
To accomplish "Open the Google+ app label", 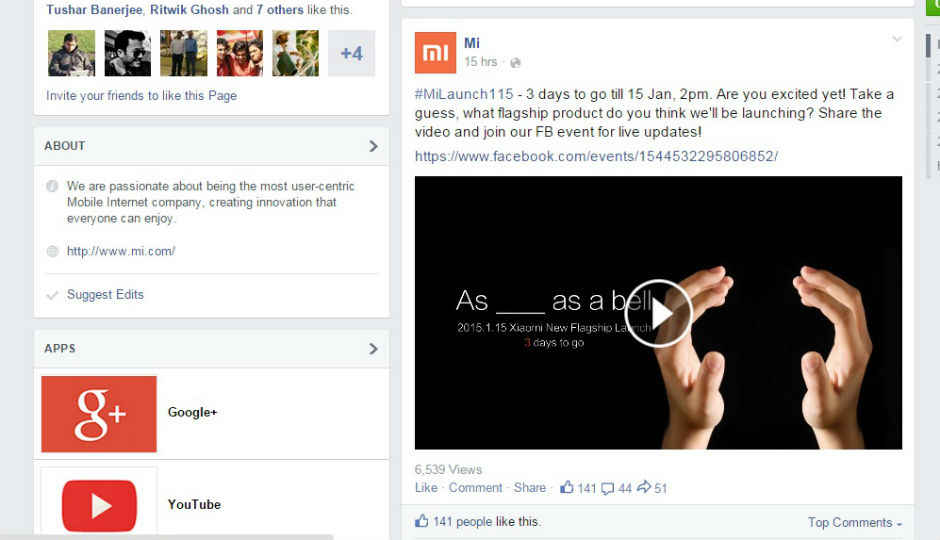I will [x=192, y=412].
